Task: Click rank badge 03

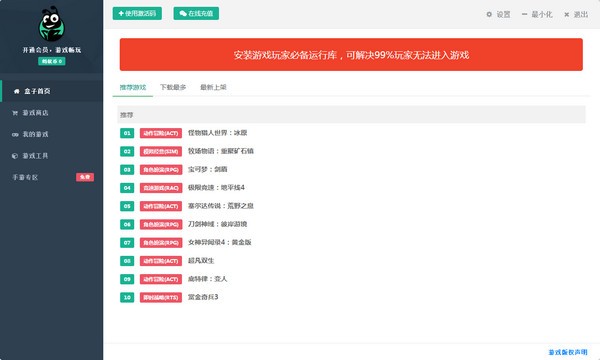Action: point(127,169)
